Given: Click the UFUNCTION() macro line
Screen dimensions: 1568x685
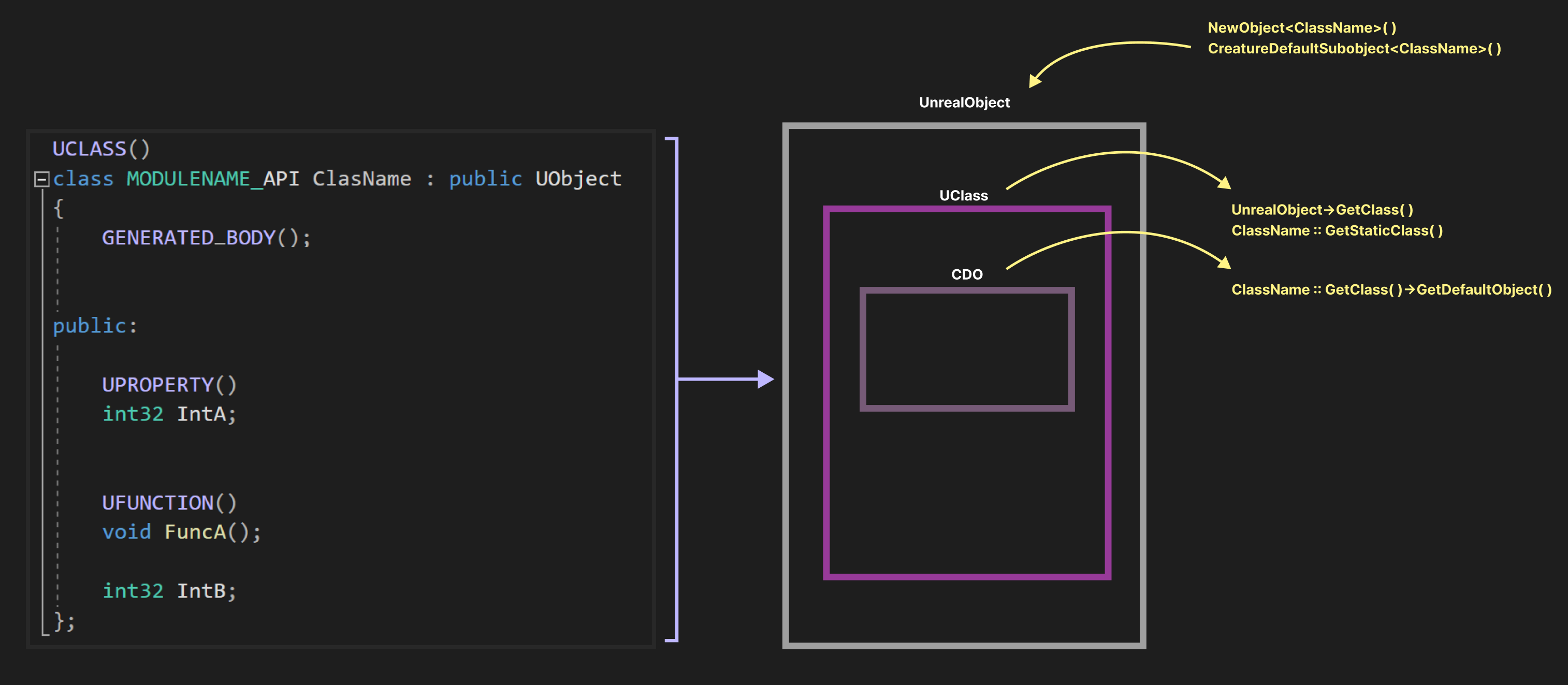Looking at the screenshot, I should pyautogui.click(x=169, y=503).
